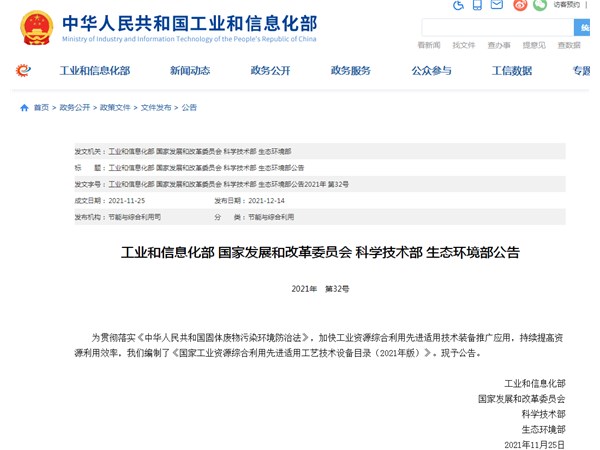Open the Weibo social icon
The height and width of the screenshot is (450, 600).
point(519,6)
